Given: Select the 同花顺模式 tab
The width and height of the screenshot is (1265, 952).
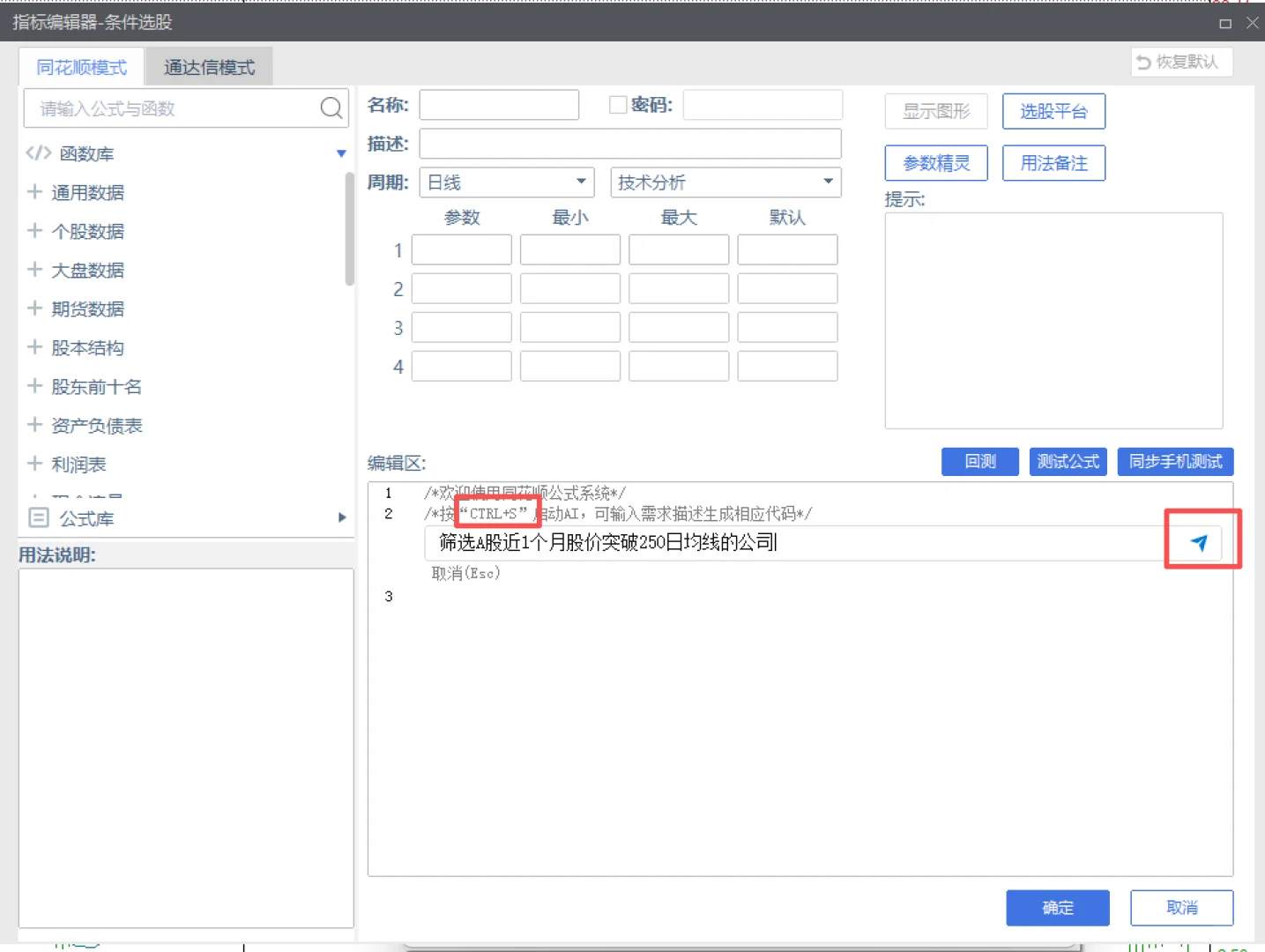Looking at the screenshot, I should pos(80,66).
